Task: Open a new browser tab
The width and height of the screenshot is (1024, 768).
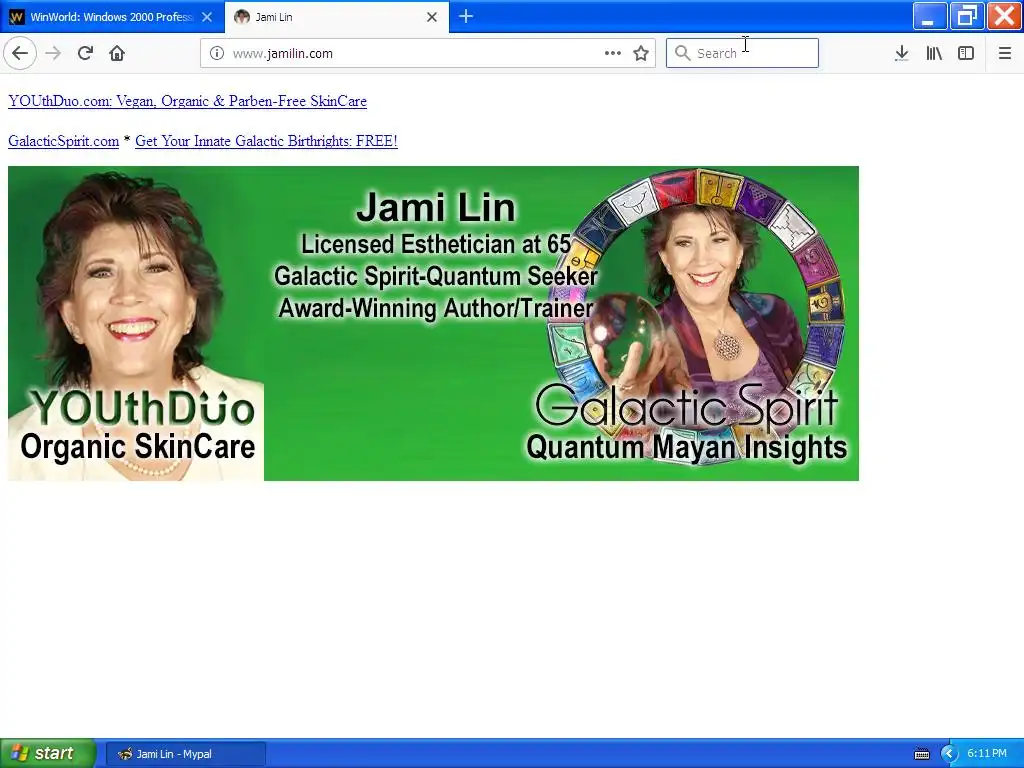Action: pos(466,16)
